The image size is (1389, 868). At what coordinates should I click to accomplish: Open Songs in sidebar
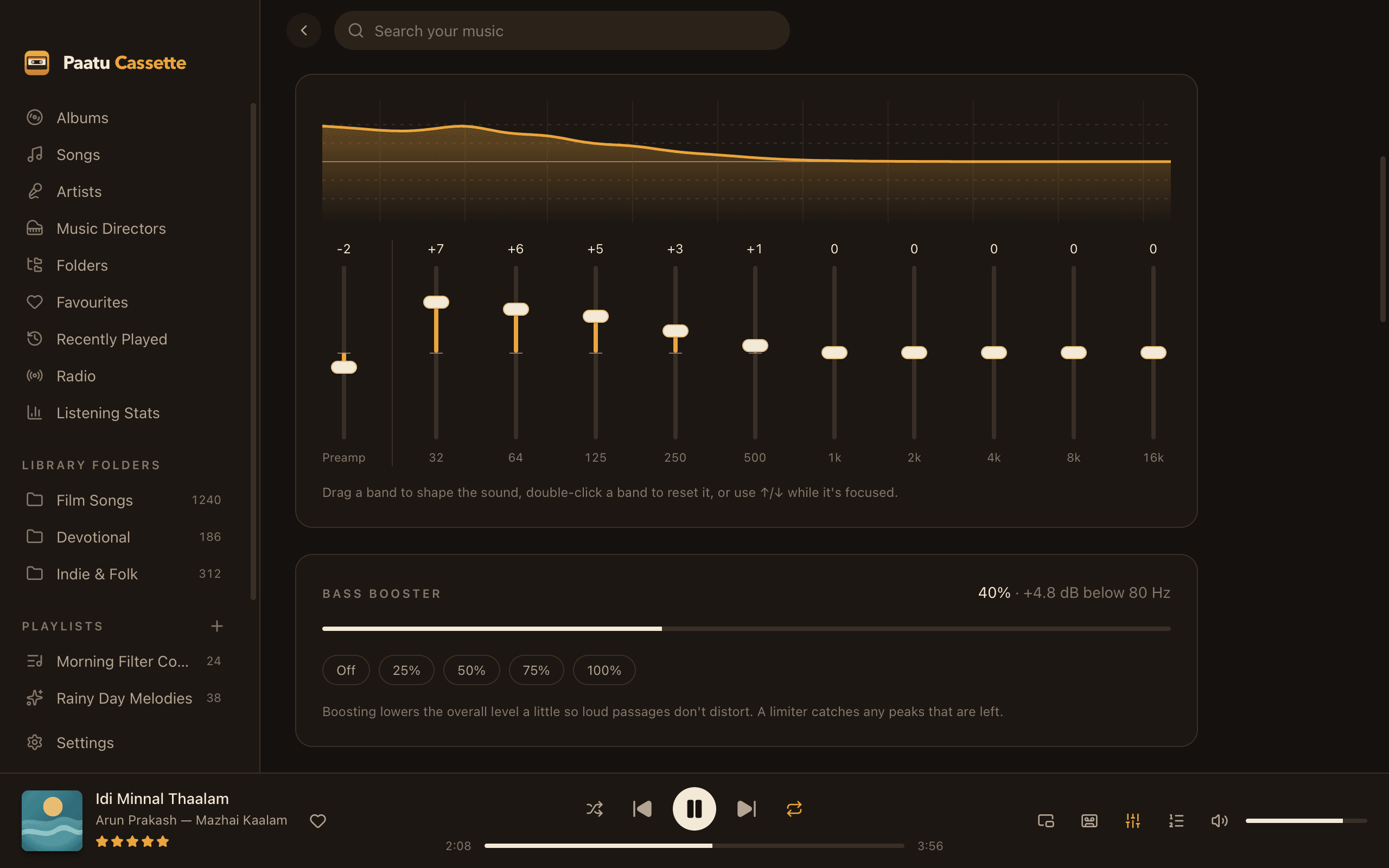(124, 155)
